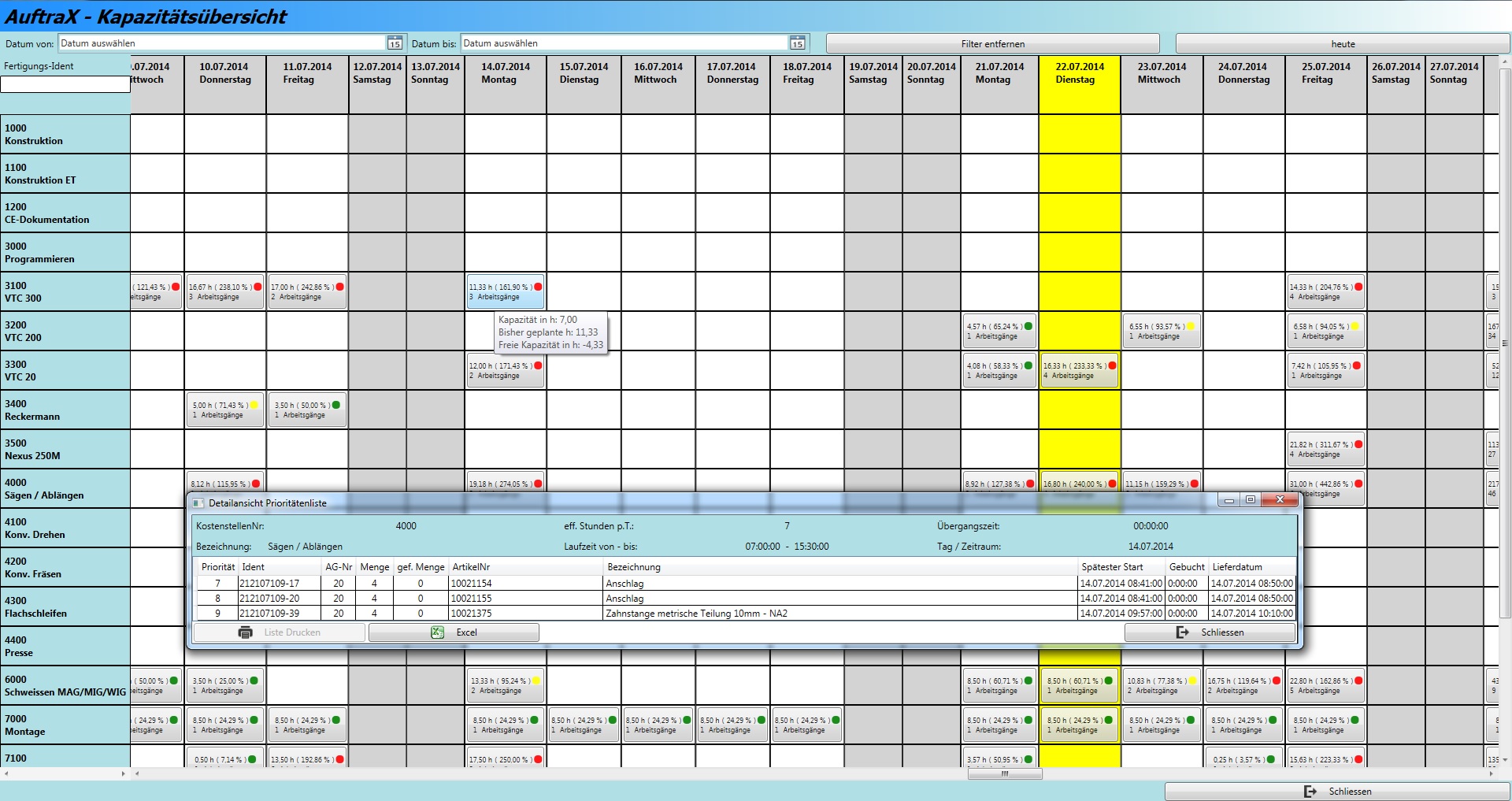The image size is (1512, 801).
Task: Click the 14.07.2014 Montag column header
Action: [505, 84]
